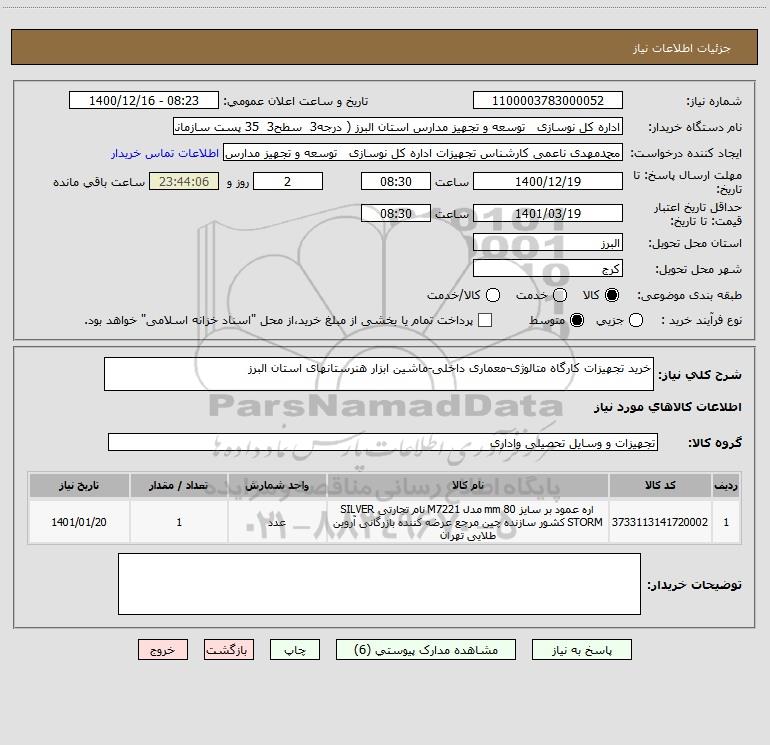Click the گروه کالا field
Screen dimensions: 770x745
[x=383, y=442]
